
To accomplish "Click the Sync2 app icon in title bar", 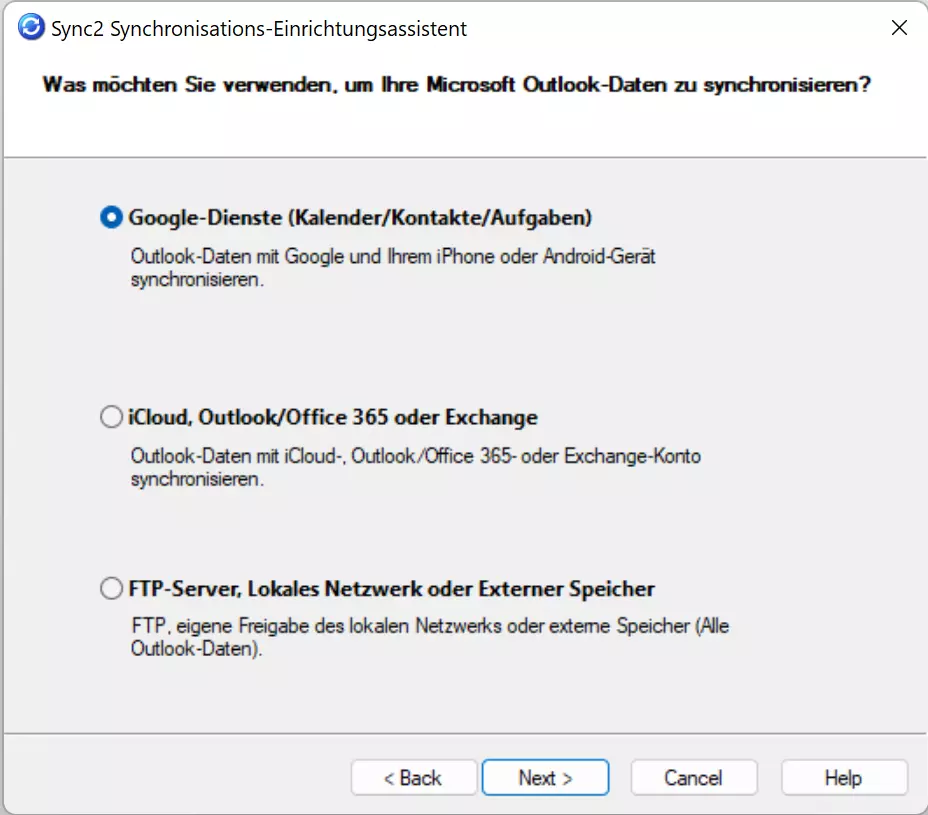I will click(28, 28).
